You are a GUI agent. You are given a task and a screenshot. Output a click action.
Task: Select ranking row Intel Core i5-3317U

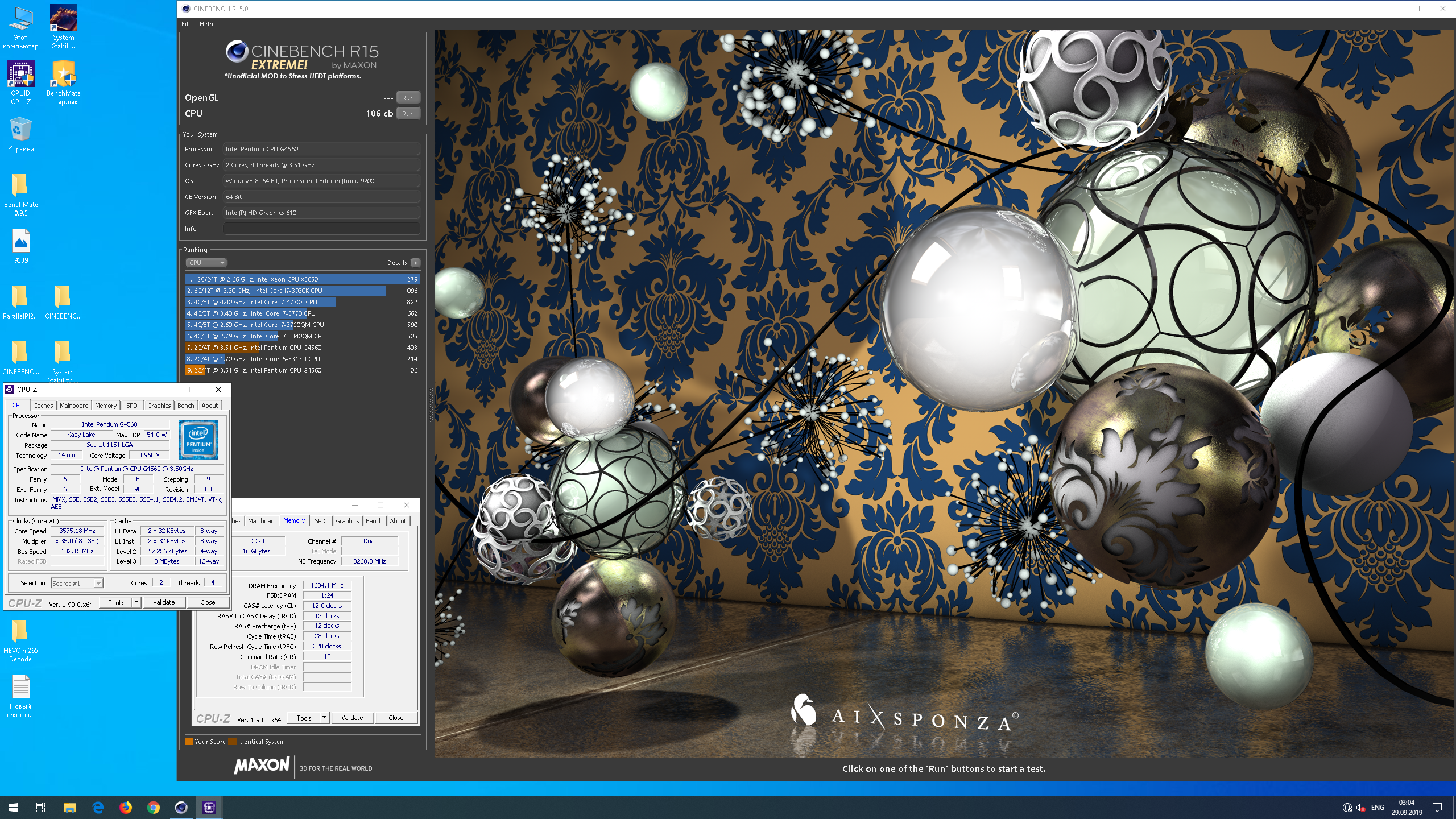(302, 359)
